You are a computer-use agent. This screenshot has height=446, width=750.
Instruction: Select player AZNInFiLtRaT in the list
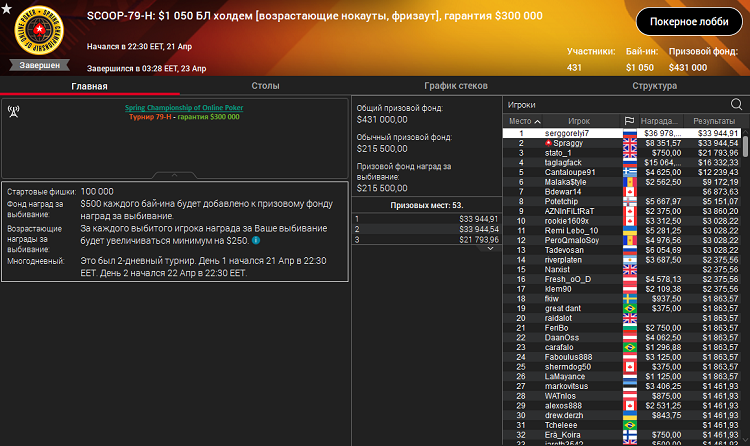622,211
